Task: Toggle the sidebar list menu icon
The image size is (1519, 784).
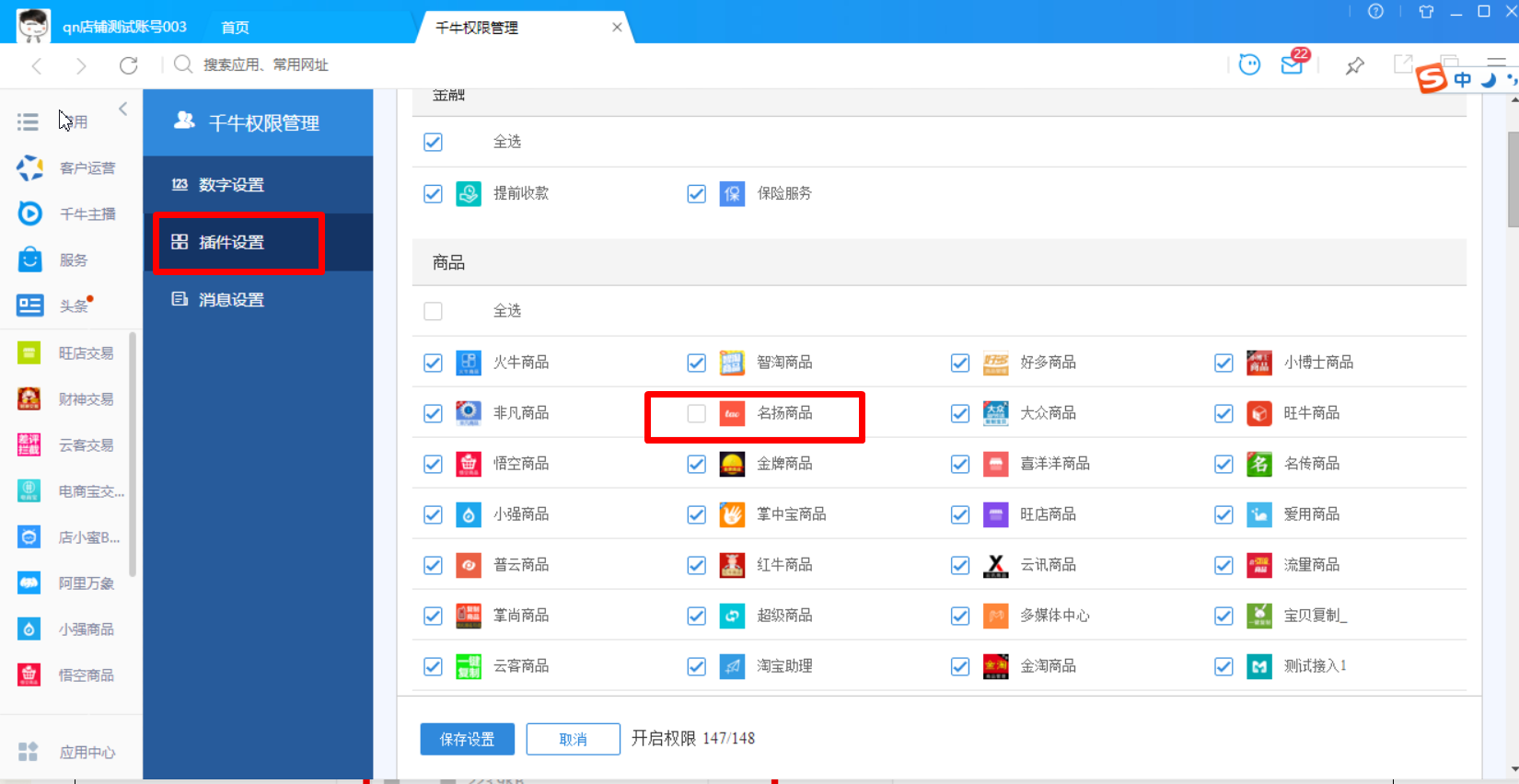Action: [x=28, y=121]
